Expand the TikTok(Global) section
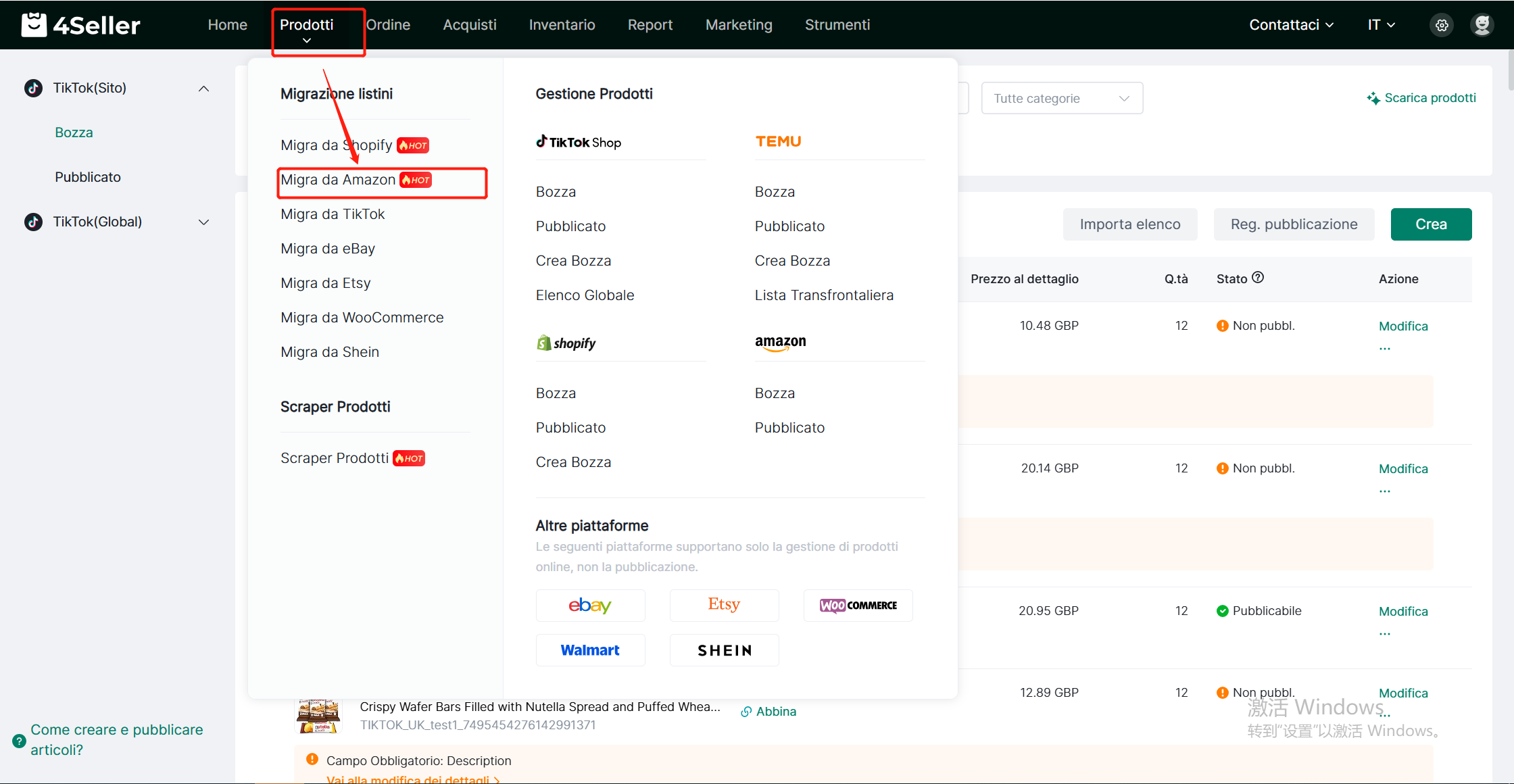This screenshot has width=1514, height=784. click(203, 222)
